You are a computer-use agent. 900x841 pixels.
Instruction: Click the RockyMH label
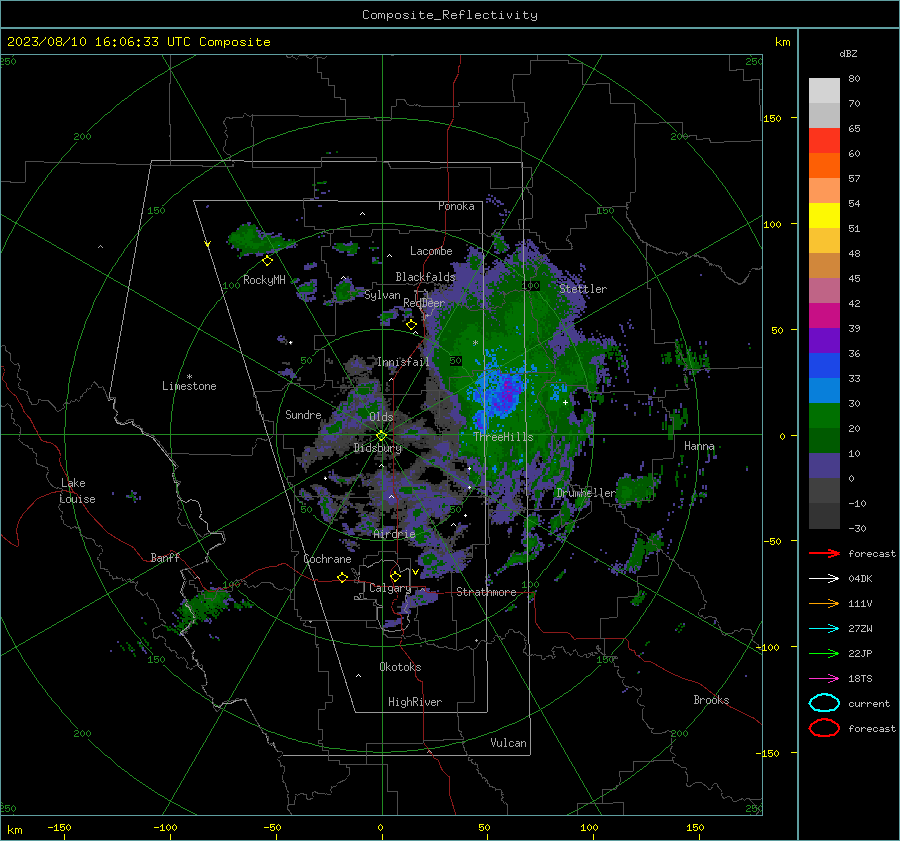(x=264, y=280)
